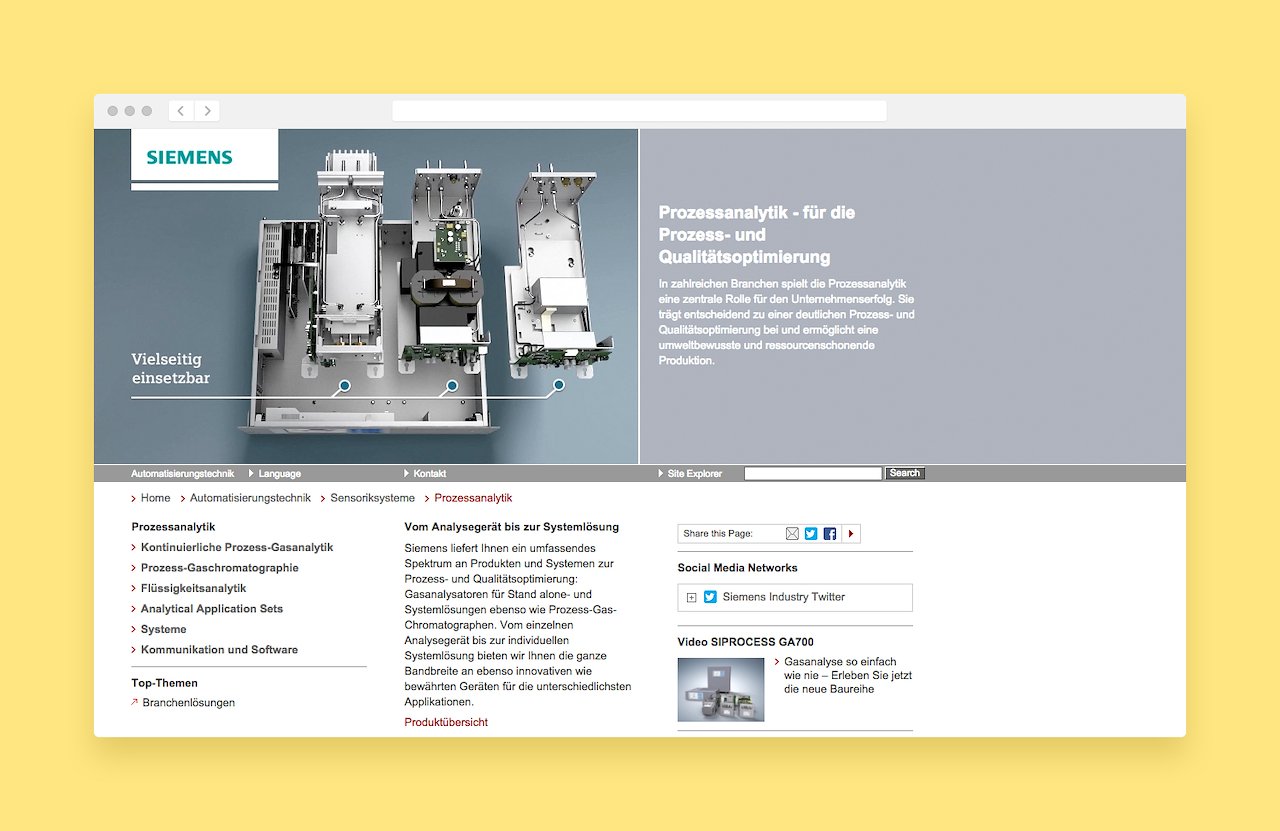Open Prozess-Gaschromatographie in sidebar

219,568
